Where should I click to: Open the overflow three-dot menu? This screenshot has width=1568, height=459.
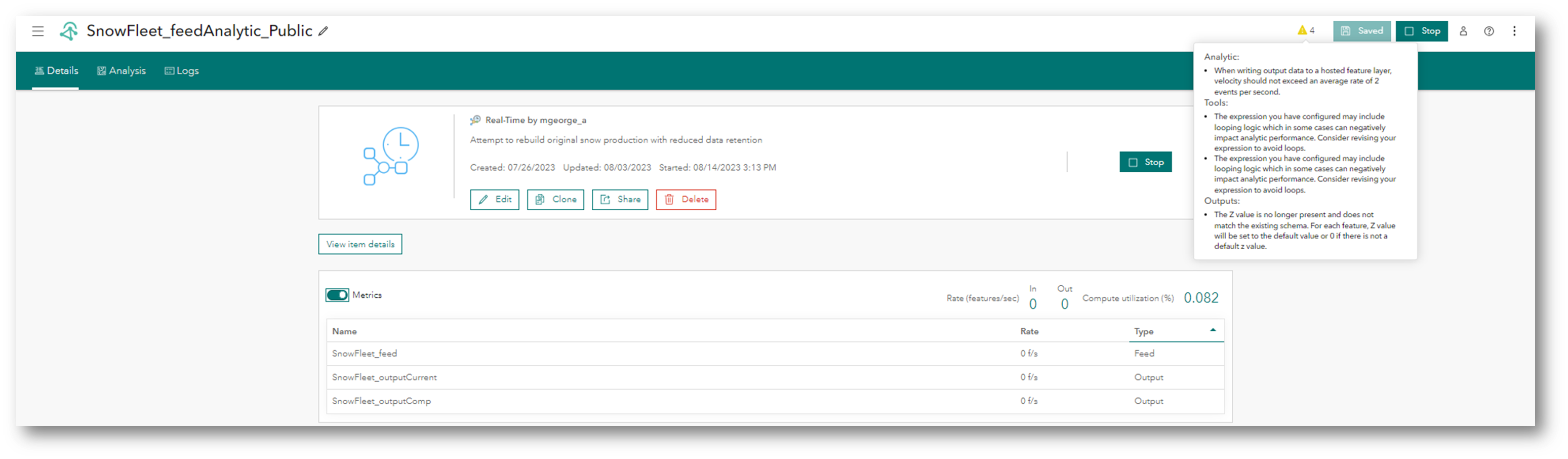click(x=1514, y=31)
